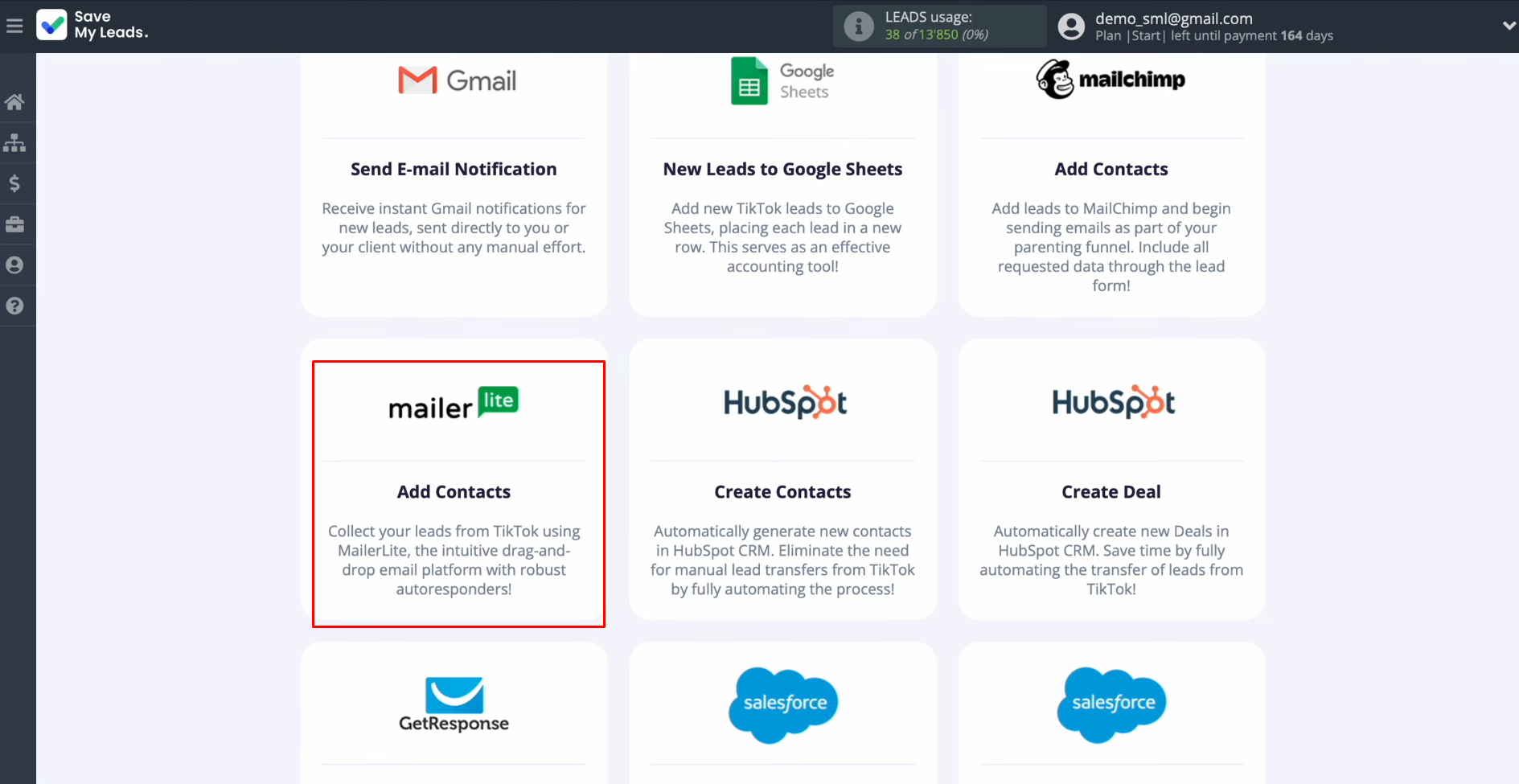Click the middle Salesforce cloud logo
Screen dimensions: 1519x784
pos(783,705)
